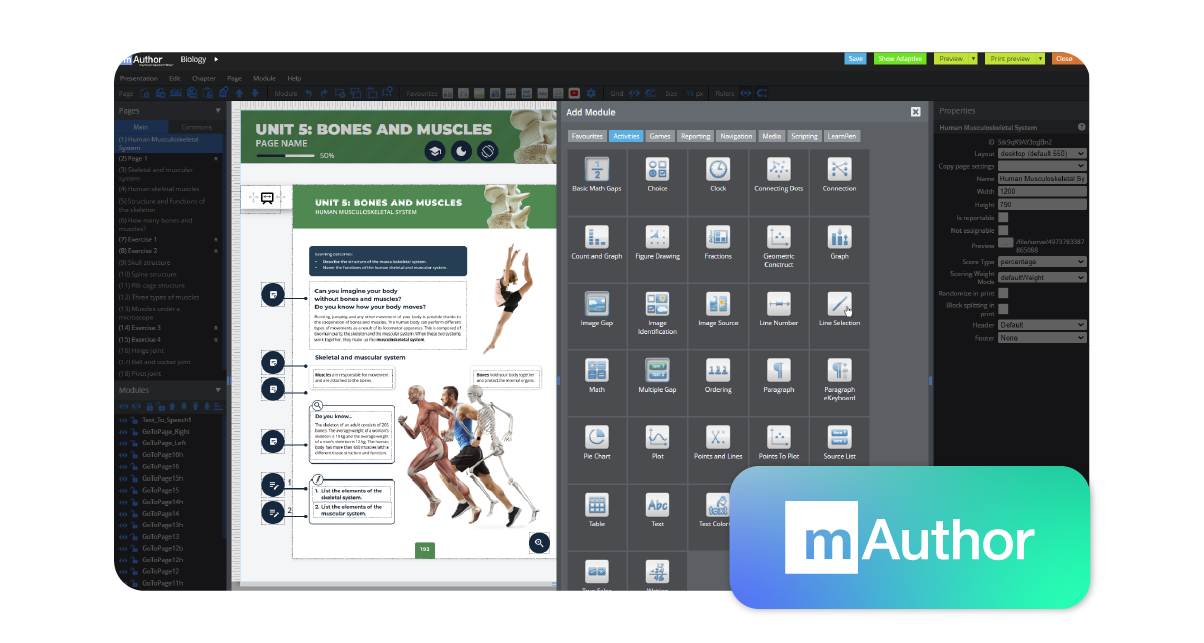The image size is (1204, 643).
Task: Click the Show Adaptive button
Action: pos(900,59)
